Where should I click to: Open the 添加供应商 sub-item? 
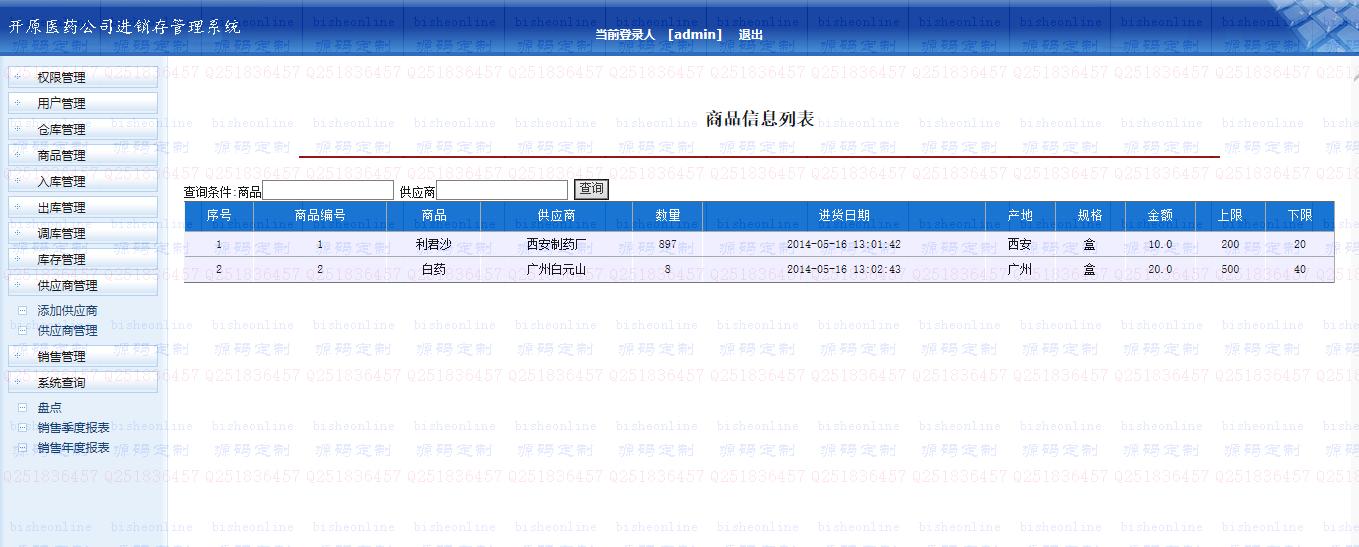point(67,311)
